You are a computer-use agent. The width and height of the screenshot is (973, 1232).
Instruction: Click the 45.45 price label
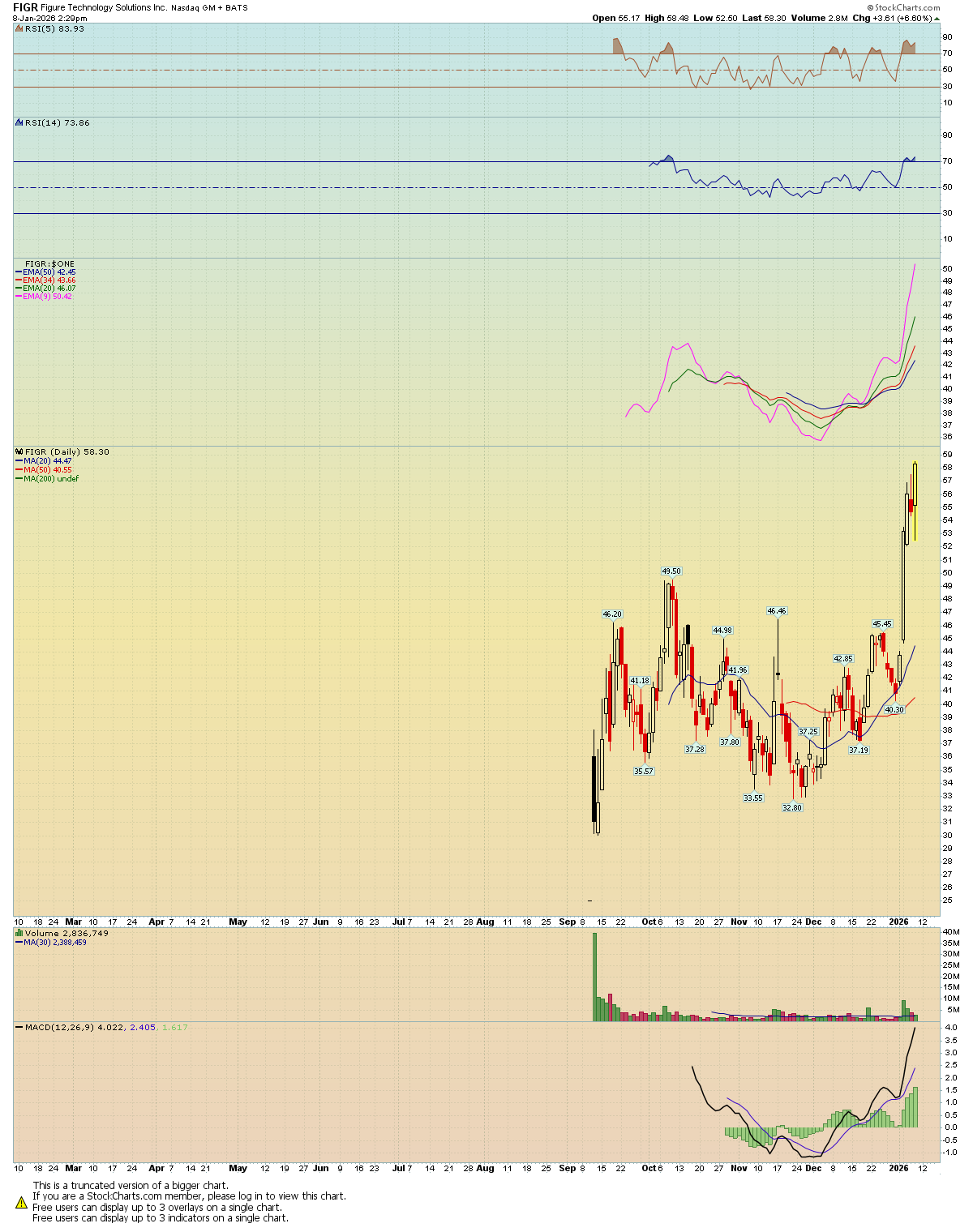click(881, 624)
